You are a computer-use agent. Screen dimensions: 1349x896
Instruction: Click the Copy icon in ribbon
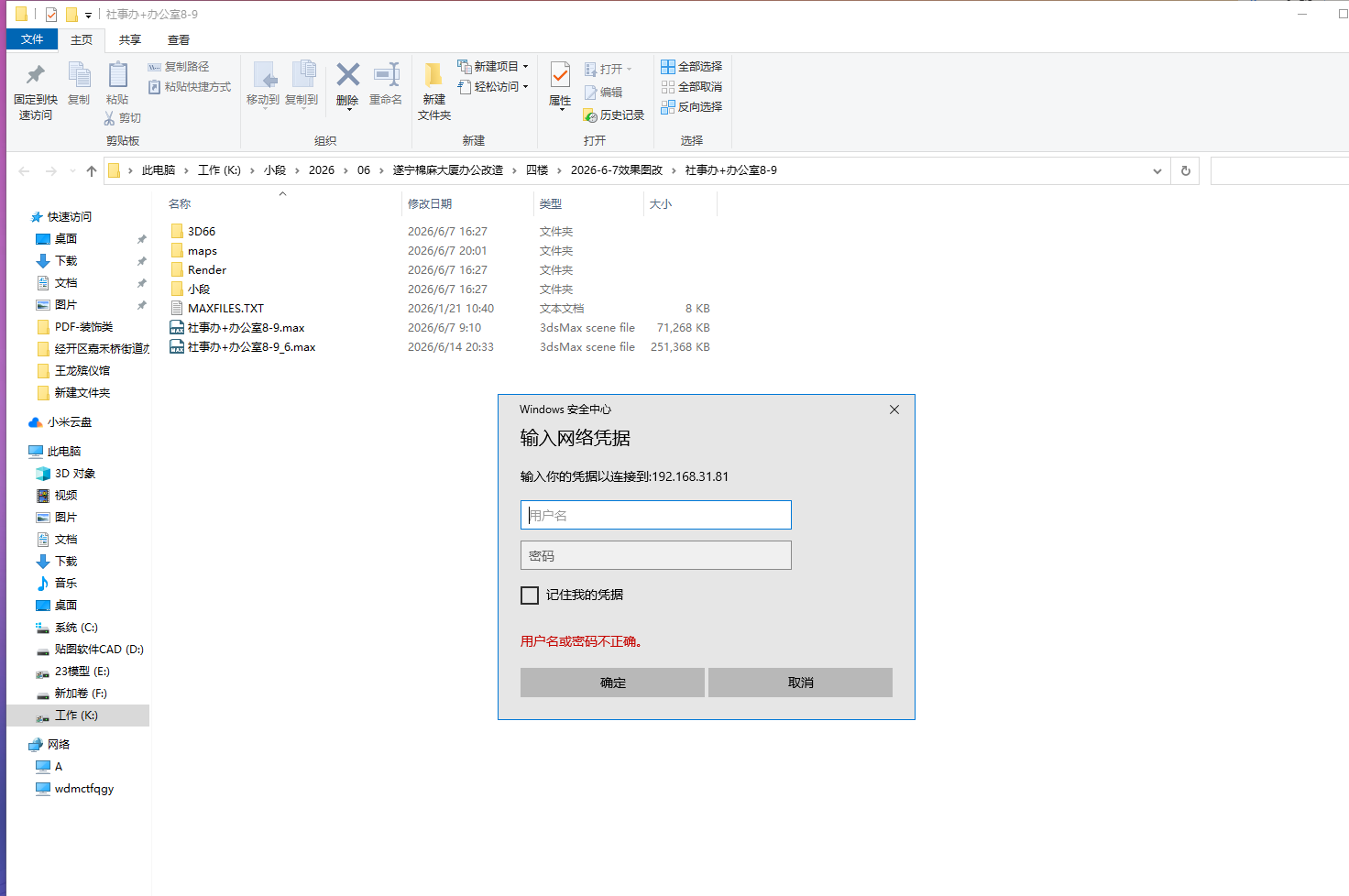point(79,75)
